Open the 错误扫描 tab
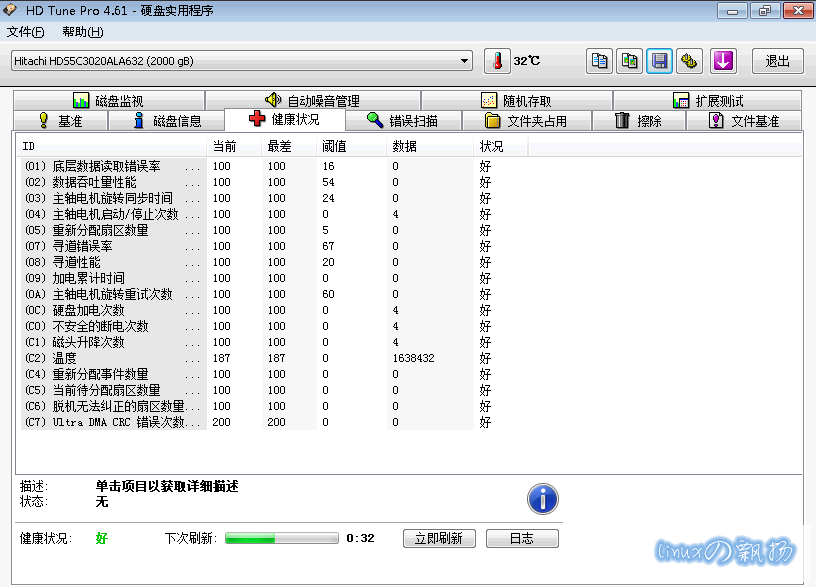 click(x=400, y=121)
